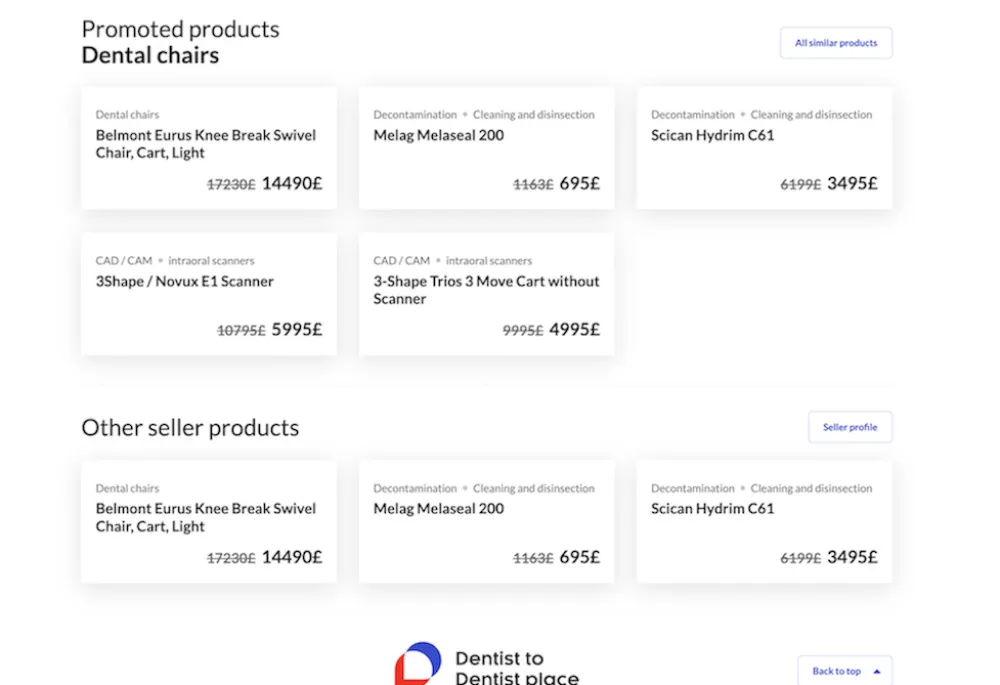Open Melag Melaseal 200 under Other seller products
Image resolution: width=1000 pixels, height=685 pixels.
tap(486, 522)
